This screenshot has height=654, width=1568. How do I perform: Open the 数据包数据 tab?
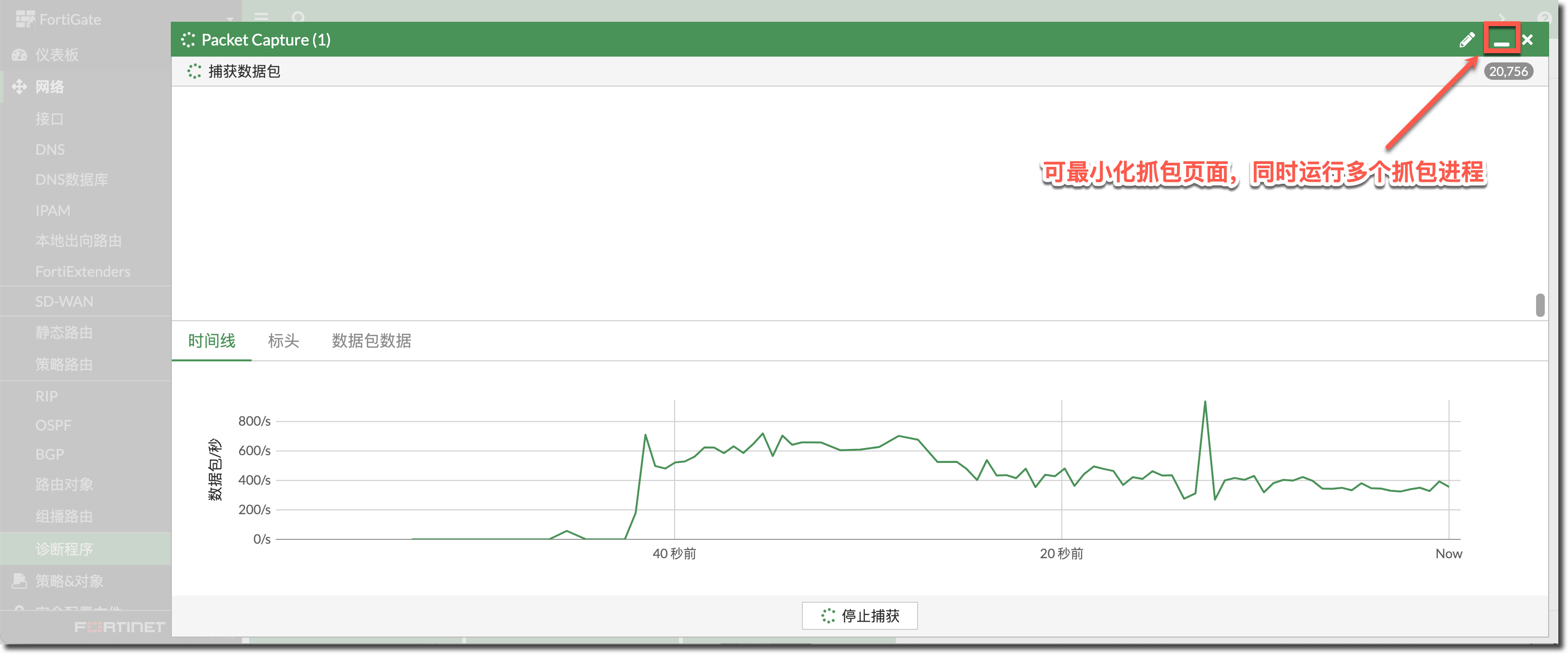click(x=371, y=341)
